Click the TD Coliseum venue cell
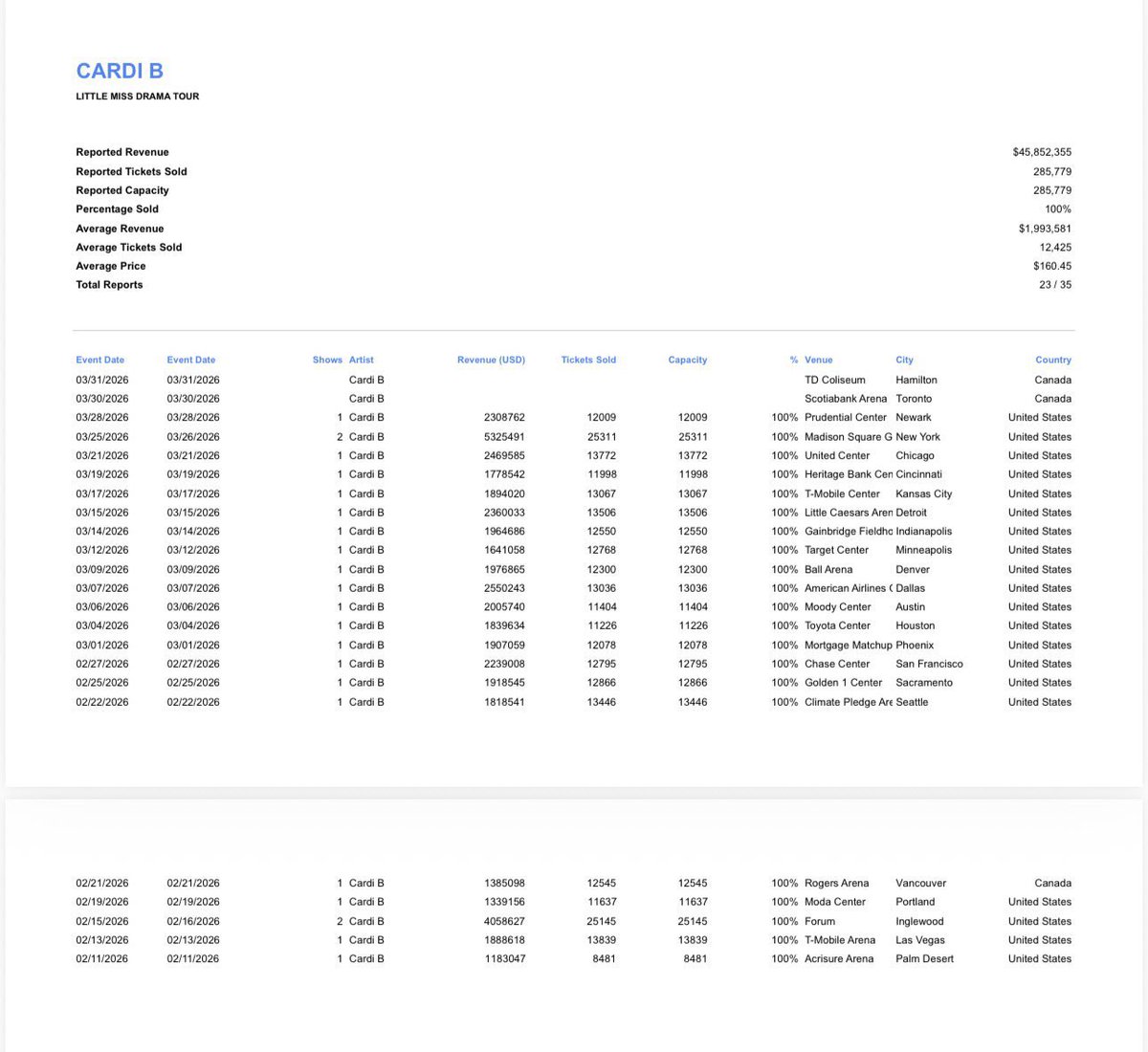Screen dimensions: 1148x1052 [x=835, y=380]
